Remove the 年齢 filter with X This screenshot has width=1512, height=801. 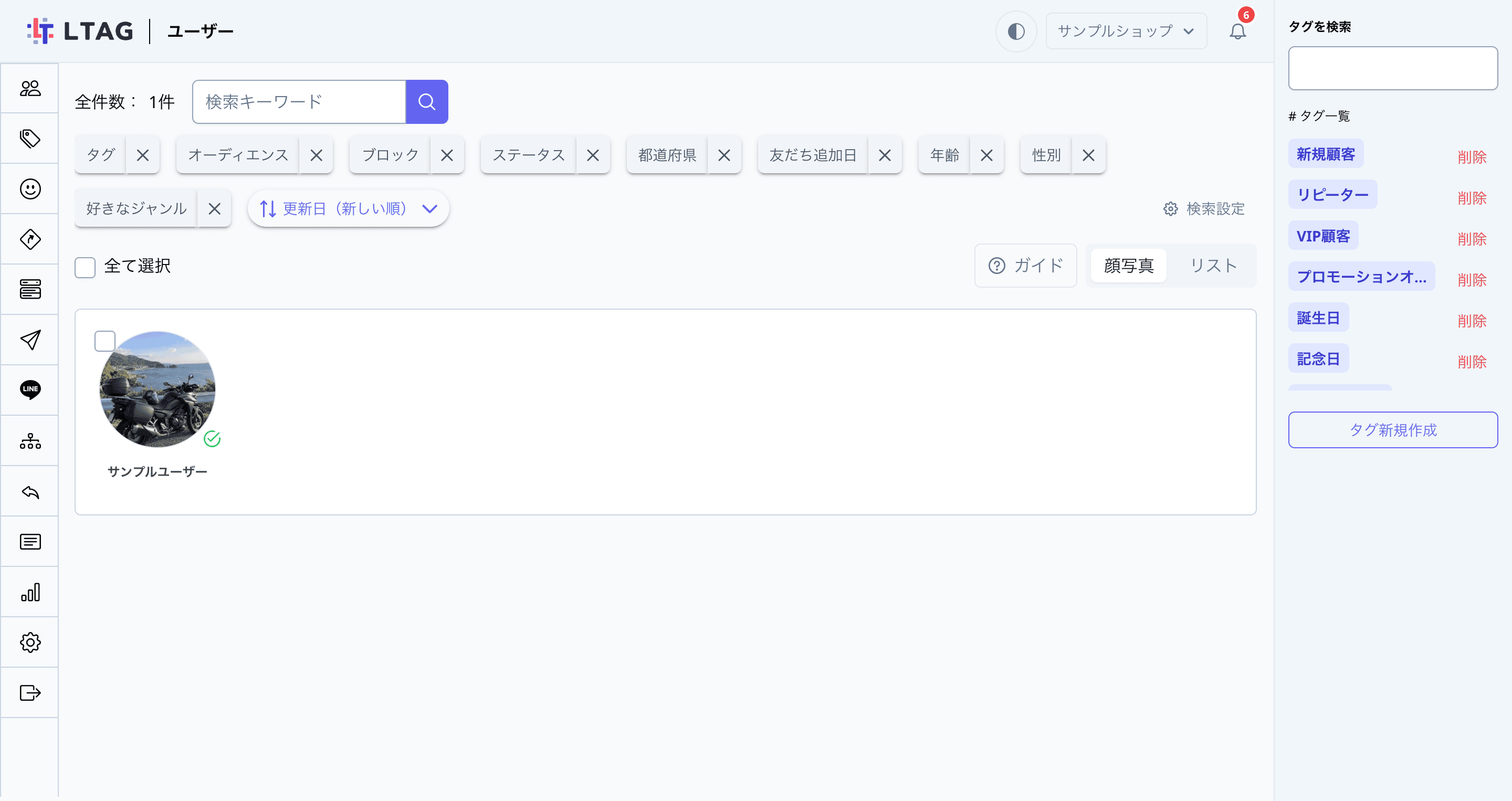tap(986, 155)
